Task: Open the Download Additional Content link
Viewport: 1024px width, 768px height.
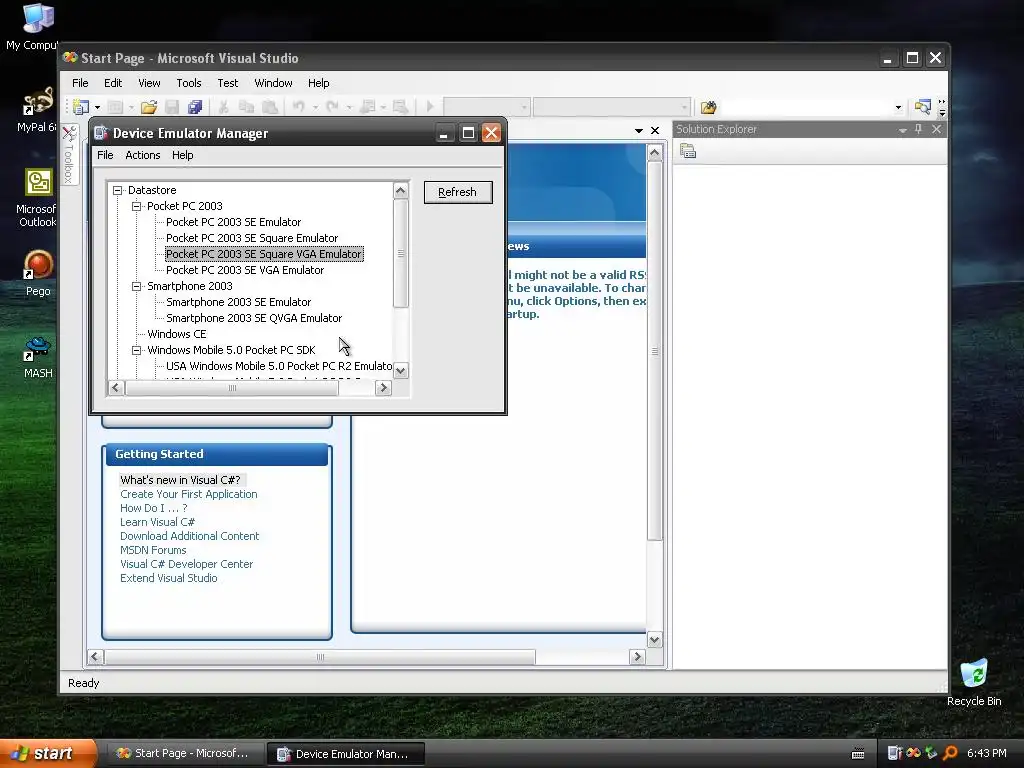Action: click(x=189, y=536)
